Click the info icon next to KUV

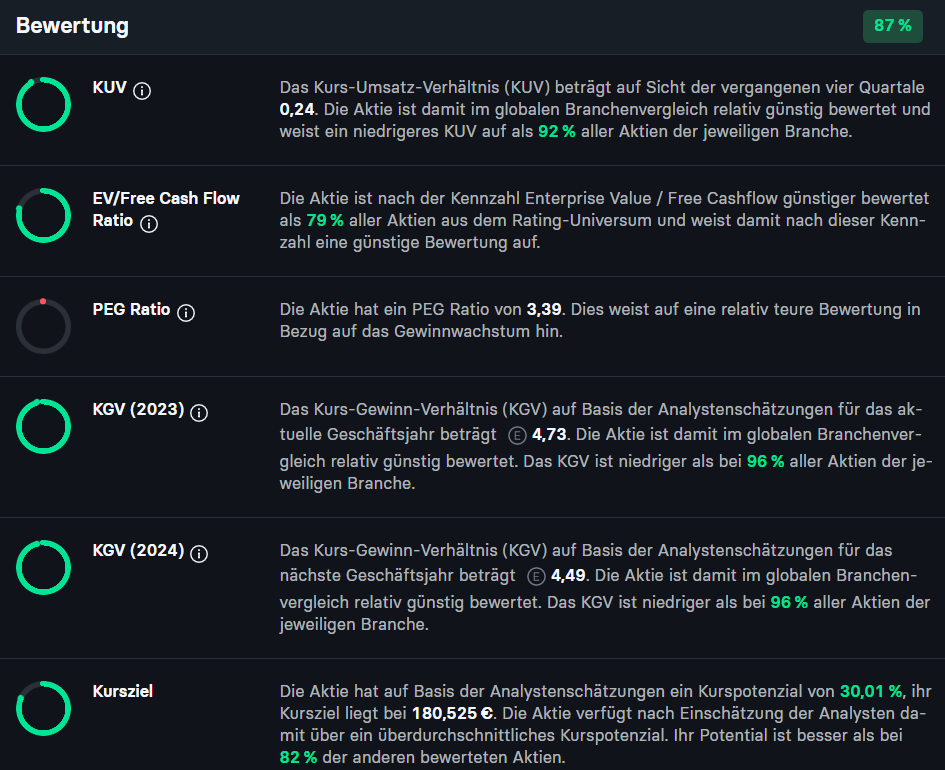point(142,91)
